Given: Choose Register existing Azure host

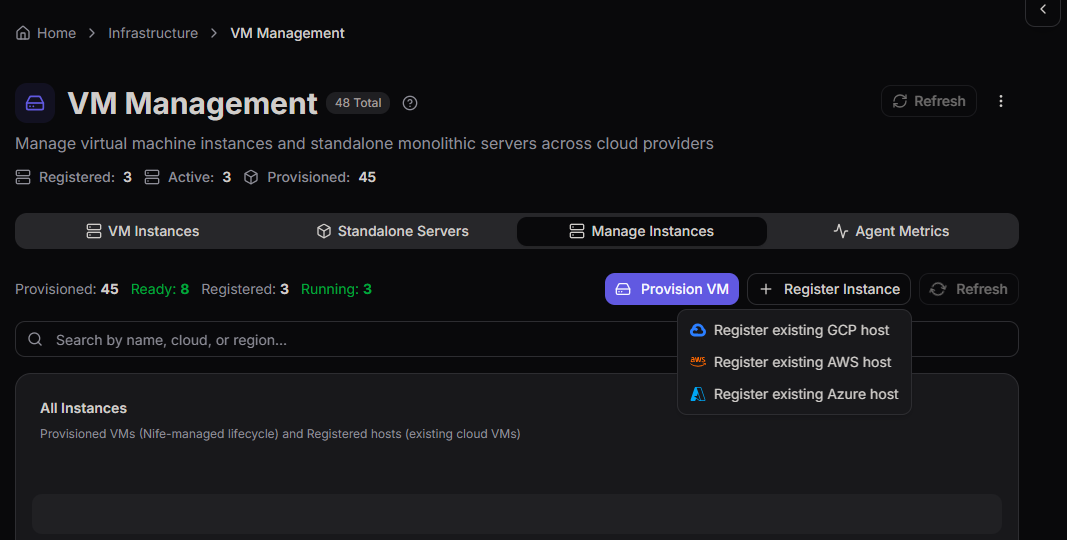Looking at the screenshot, I should [x=794, y=394].
